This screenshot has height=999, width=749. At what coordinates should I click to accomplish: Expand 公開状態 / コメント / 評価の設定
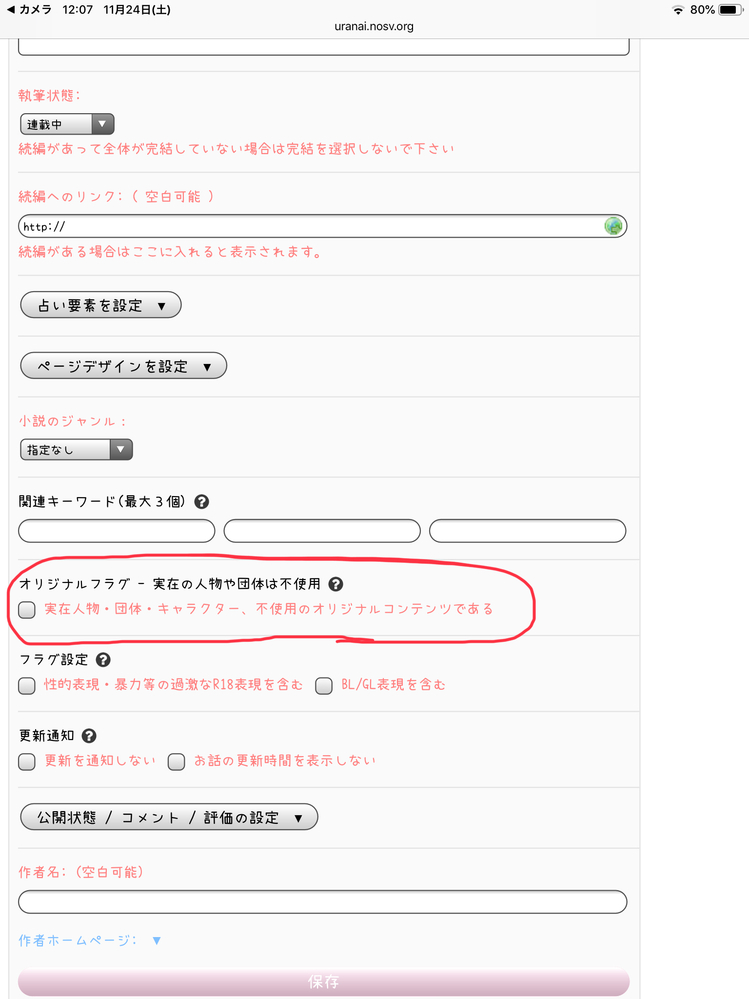(168, 817)
